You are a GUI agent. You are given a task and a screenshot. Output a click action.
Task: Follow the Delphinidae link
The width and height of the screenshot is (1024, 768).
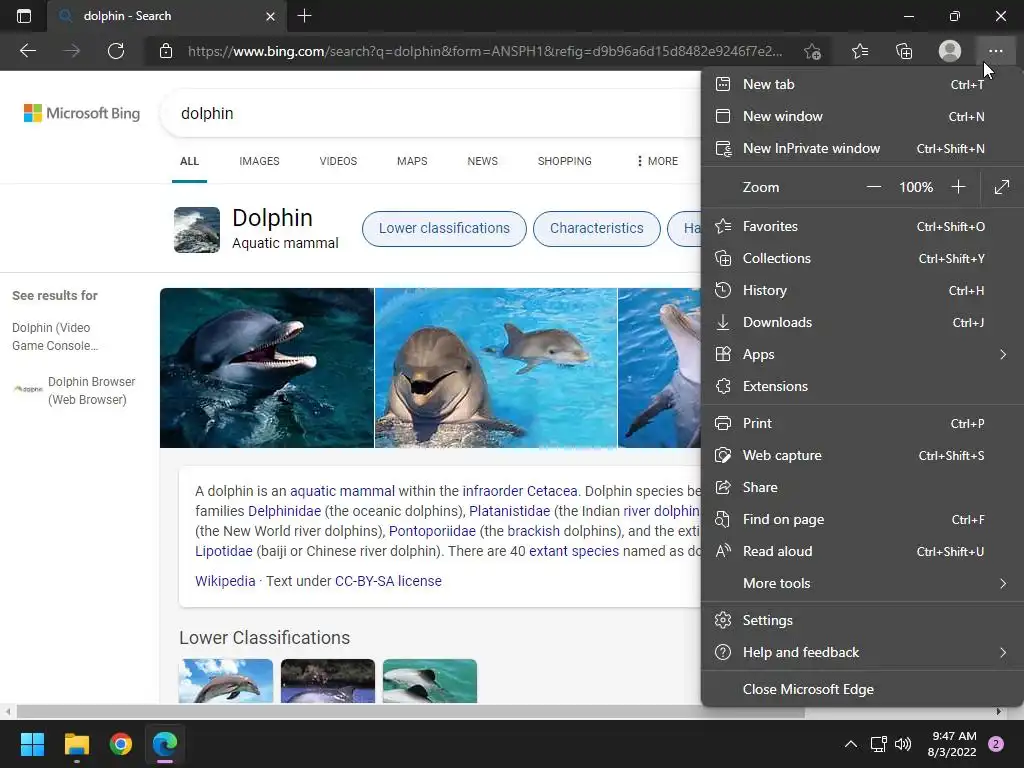point(284,511)
